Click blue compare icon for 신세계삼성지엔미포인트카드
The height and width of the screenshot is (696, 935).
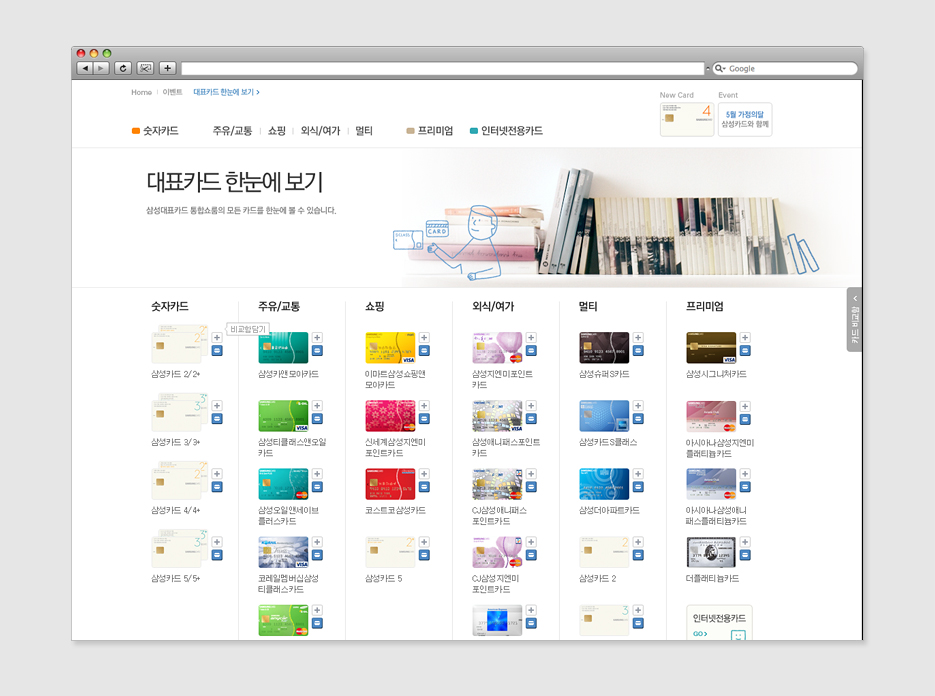(x=424, y=419)
